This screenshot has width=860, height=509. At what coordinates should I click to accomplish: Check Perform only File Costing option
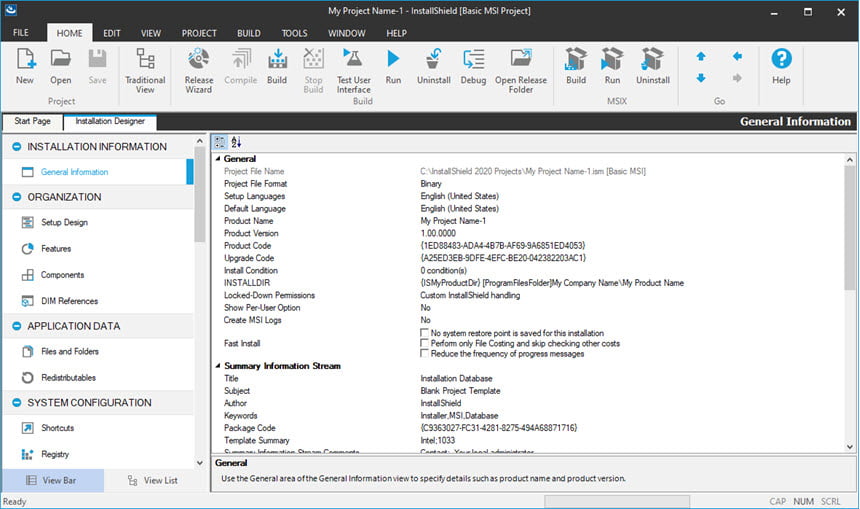click(x=424, y=343)
